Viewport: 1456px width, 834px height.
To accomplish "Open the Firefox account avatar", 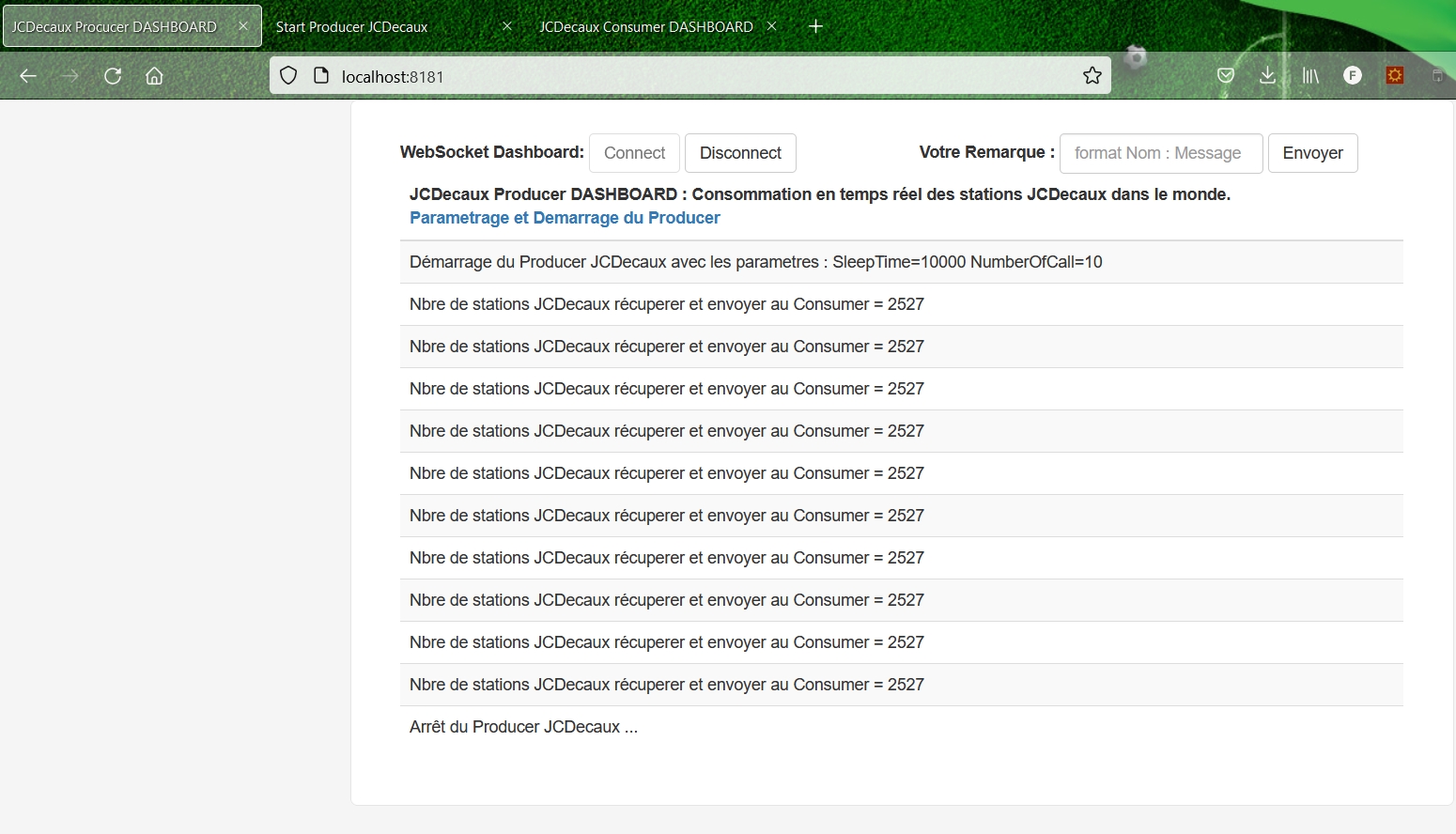I will point(1353,76).
